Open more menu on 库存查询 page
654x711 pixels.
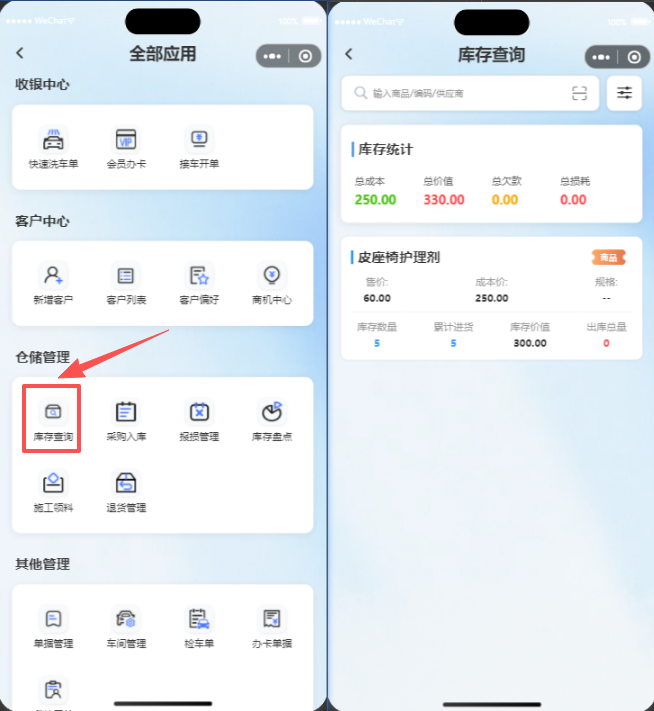pyautogui.click(x=601, y=57)
